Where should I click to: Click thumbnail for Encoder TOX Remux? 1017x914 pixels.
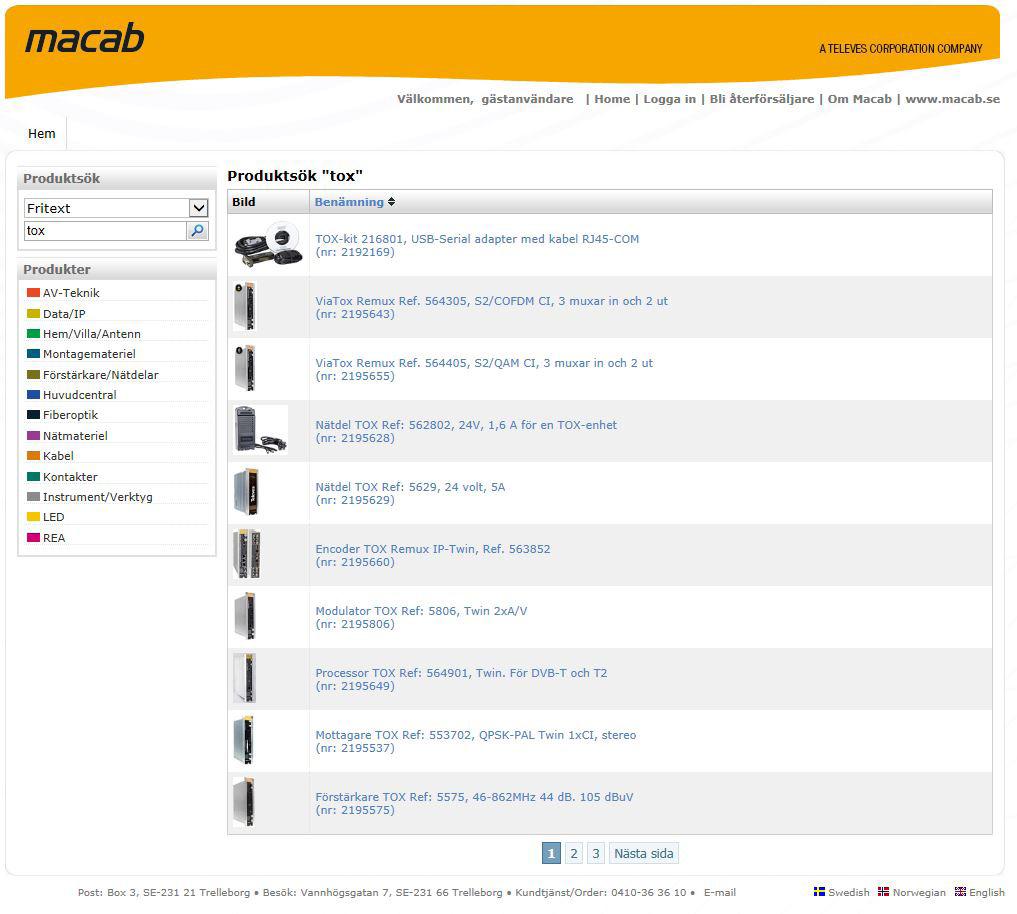click(x=247, y=554)
